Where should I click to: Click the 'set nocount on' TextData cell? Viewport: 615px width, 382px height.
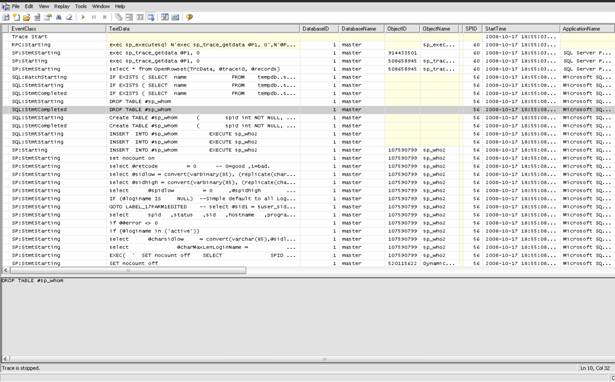[x=202, y=158]
